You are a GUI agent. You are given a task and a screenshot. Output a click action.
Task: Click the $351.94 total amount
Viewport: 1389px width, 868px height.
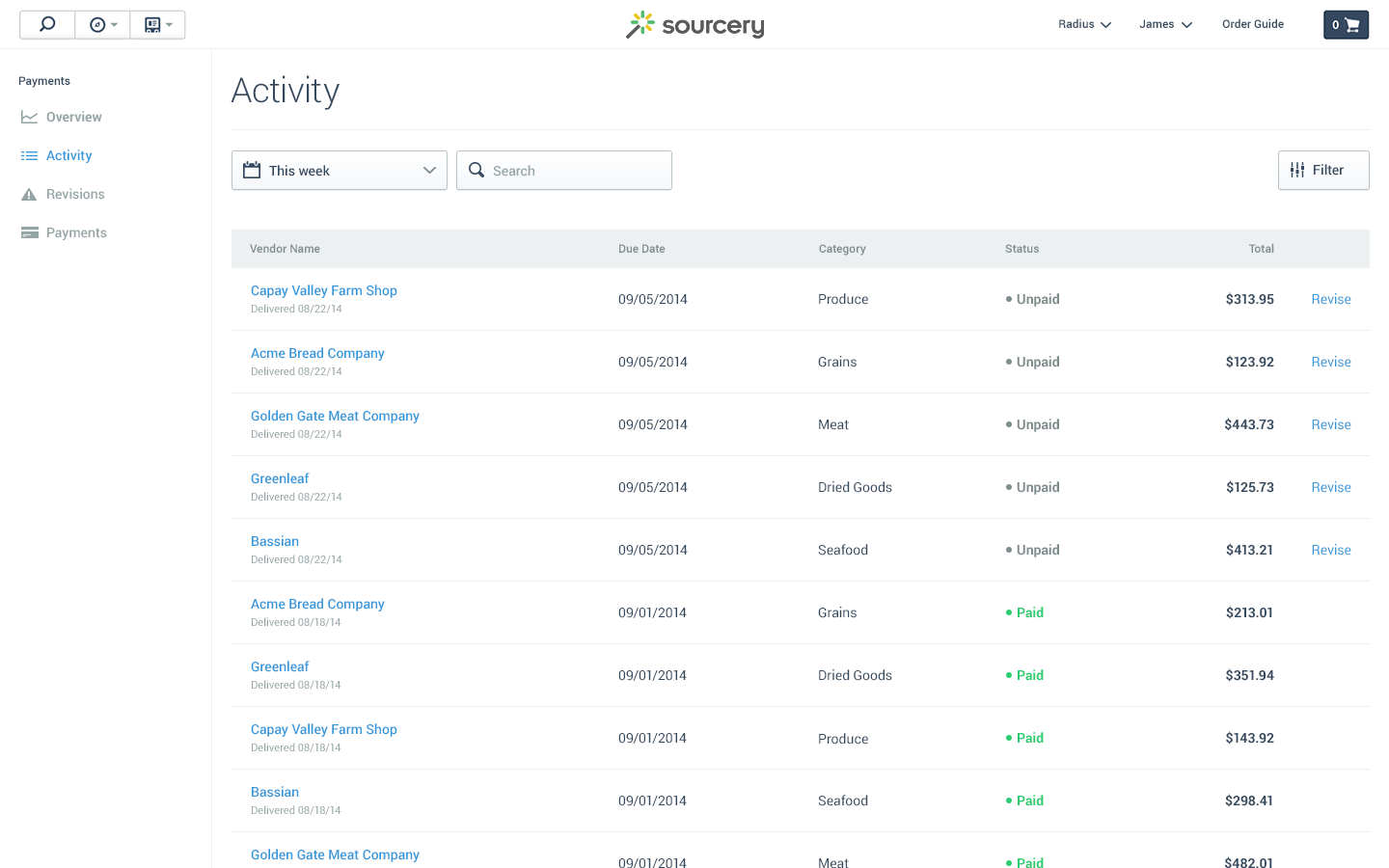point(1249,675)
